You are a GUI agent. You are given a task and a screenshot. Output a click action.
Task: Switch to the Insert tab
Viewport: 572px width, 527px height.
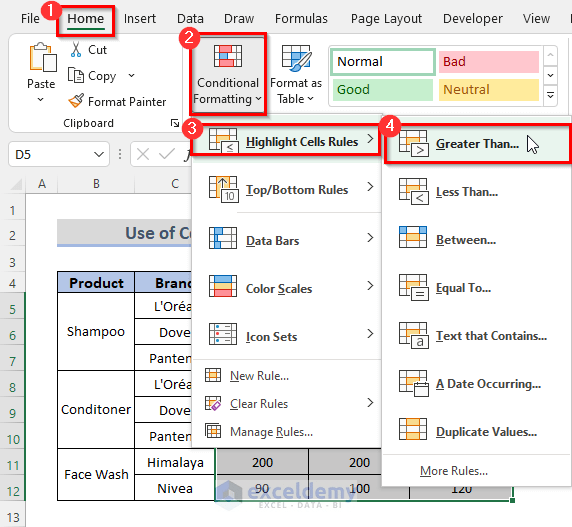(140, 19)
